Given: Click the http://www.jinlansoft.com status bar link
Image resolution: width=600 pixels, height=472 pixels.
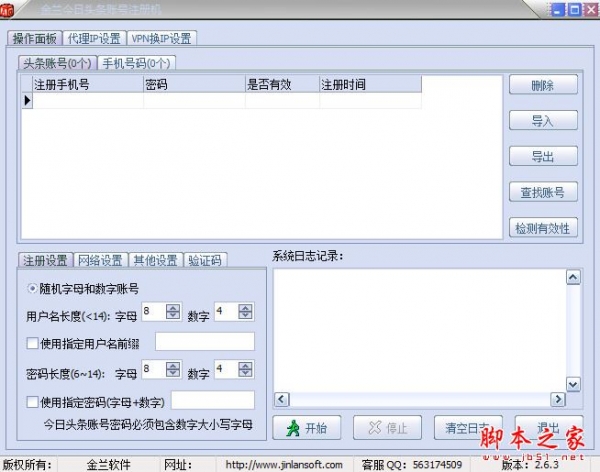Looking at the screenshot, I should [x=284, y=465].
